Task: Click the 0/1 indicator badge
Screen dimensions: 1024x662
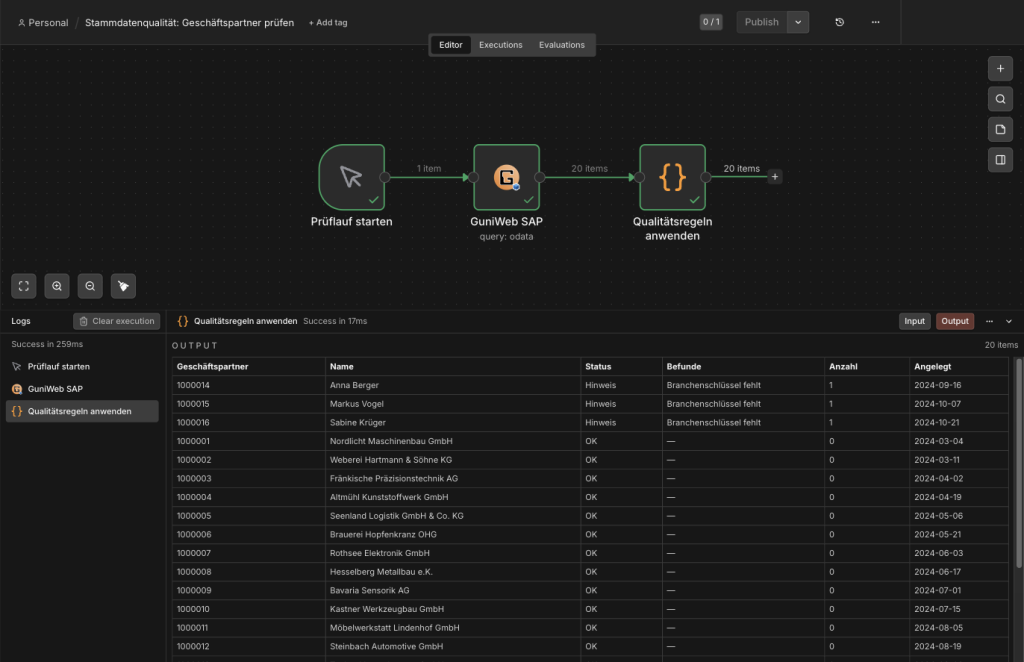Action: (711, 22)
